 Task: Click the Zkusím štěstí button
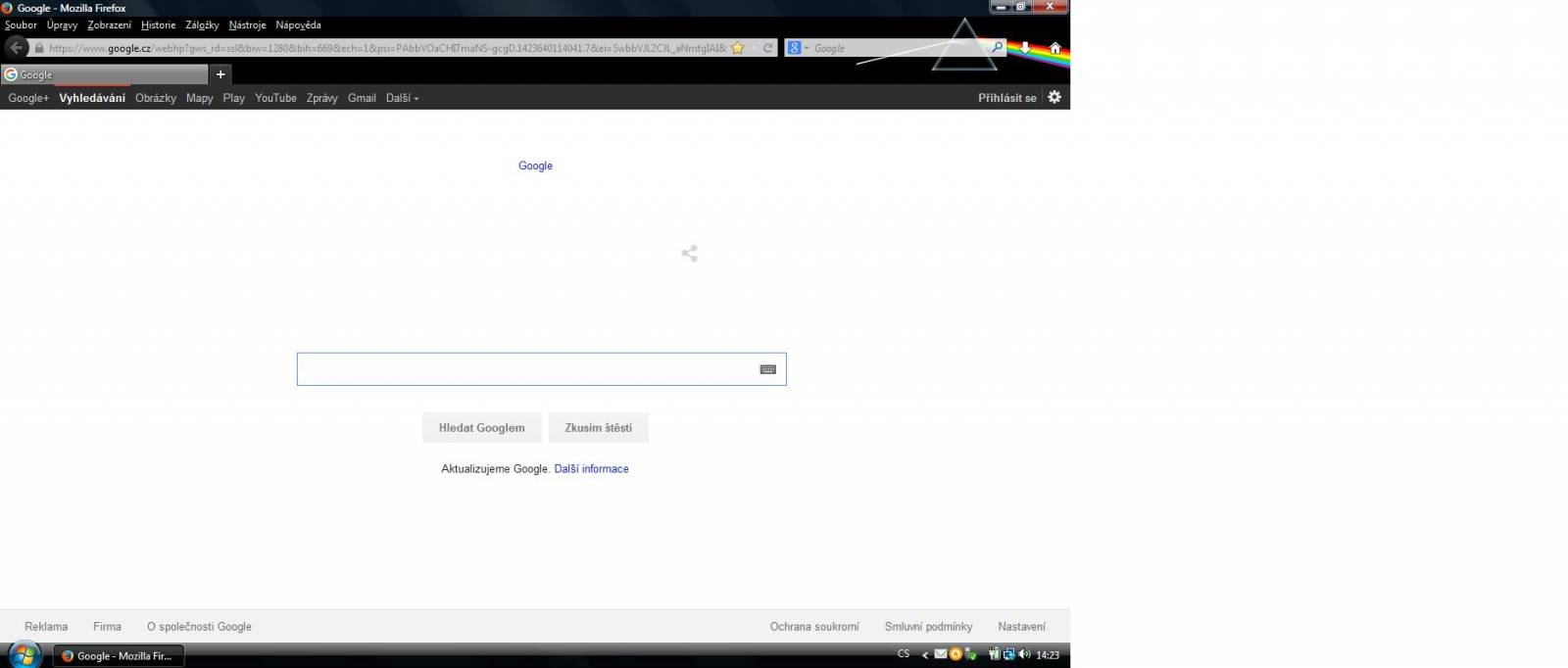[599, 428]
